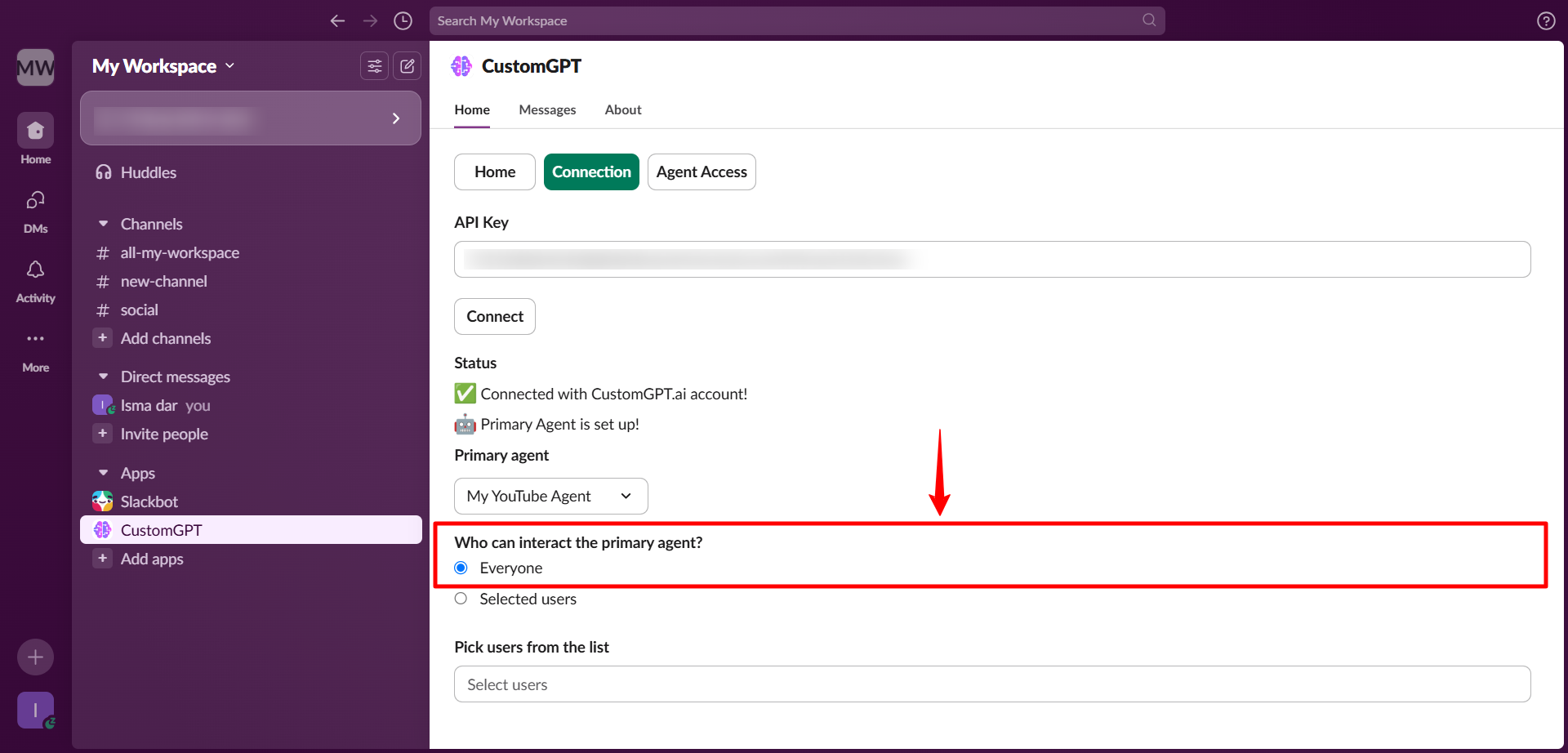
Task: Compose a new message with pencil icon
Action: click(407, 66)
